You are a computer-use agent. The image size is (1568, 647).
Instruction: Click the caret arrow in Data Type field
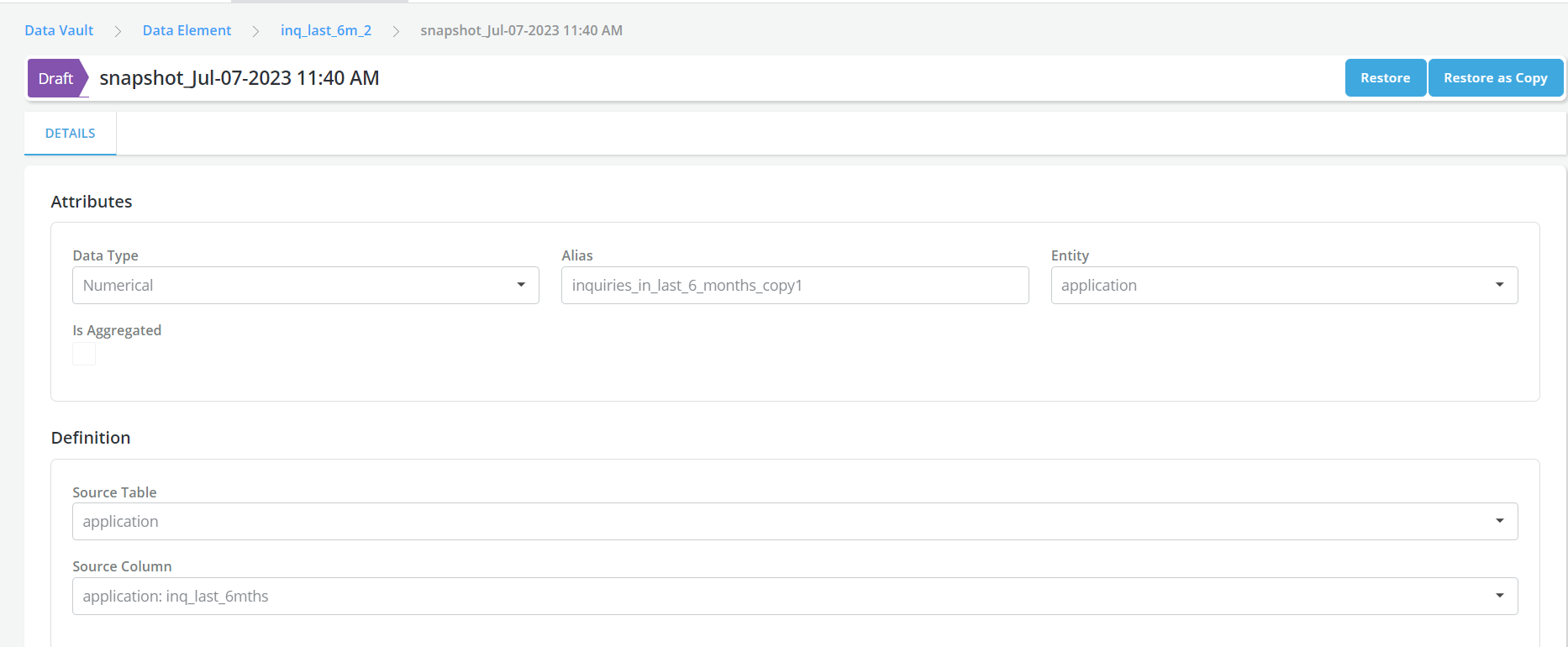click(x=521, y=285)
